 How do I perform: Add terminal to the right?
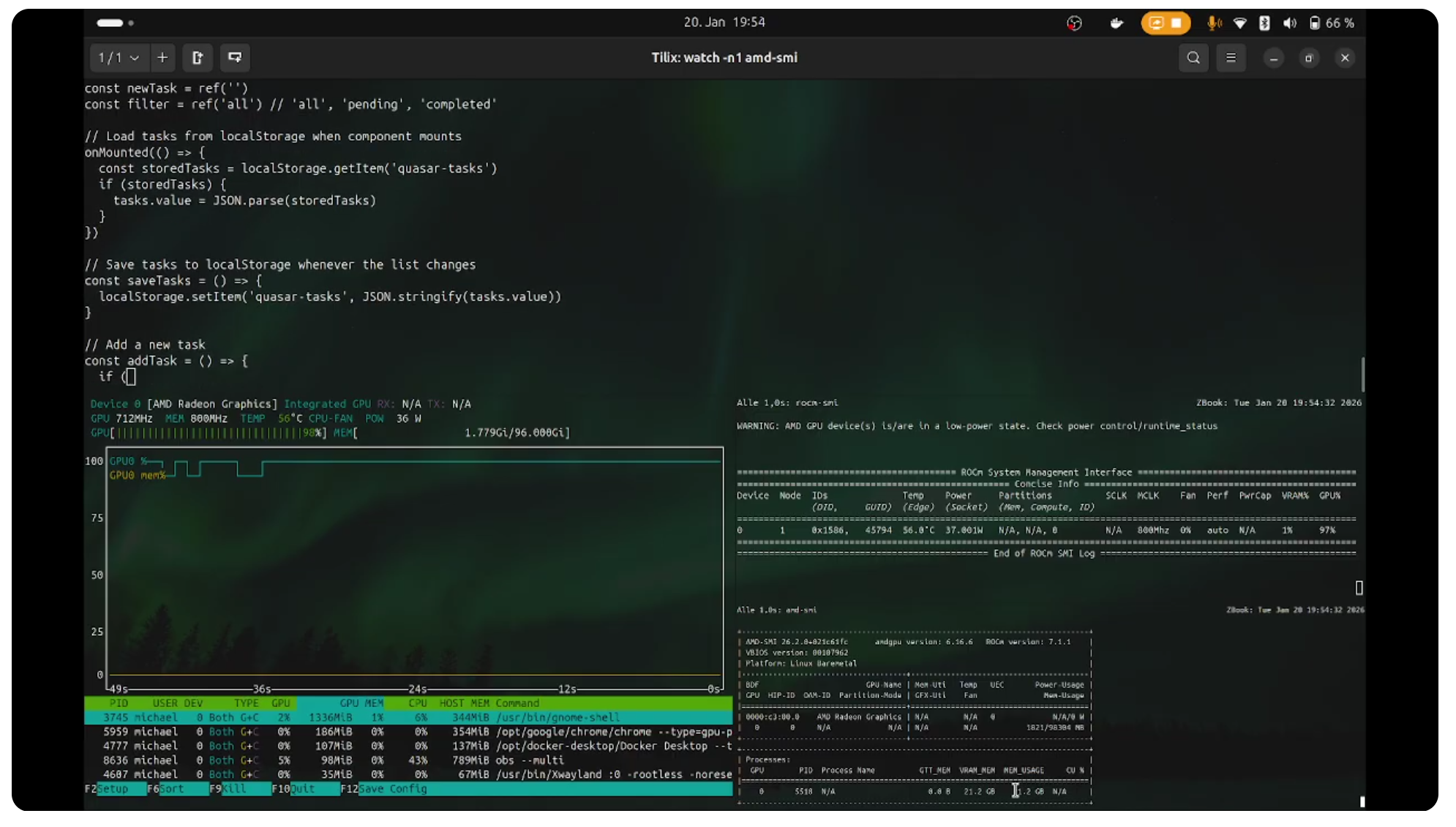point(198,57)
